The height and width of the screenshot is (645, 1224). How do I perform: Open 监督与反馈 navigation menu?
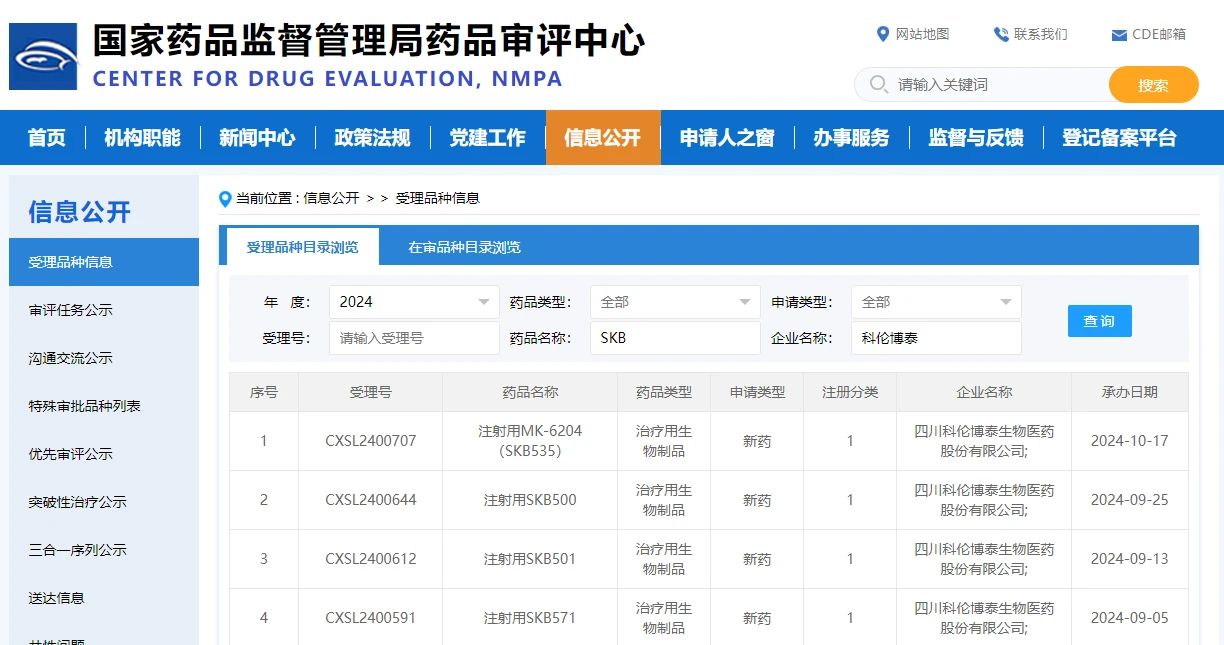point(976,138)
